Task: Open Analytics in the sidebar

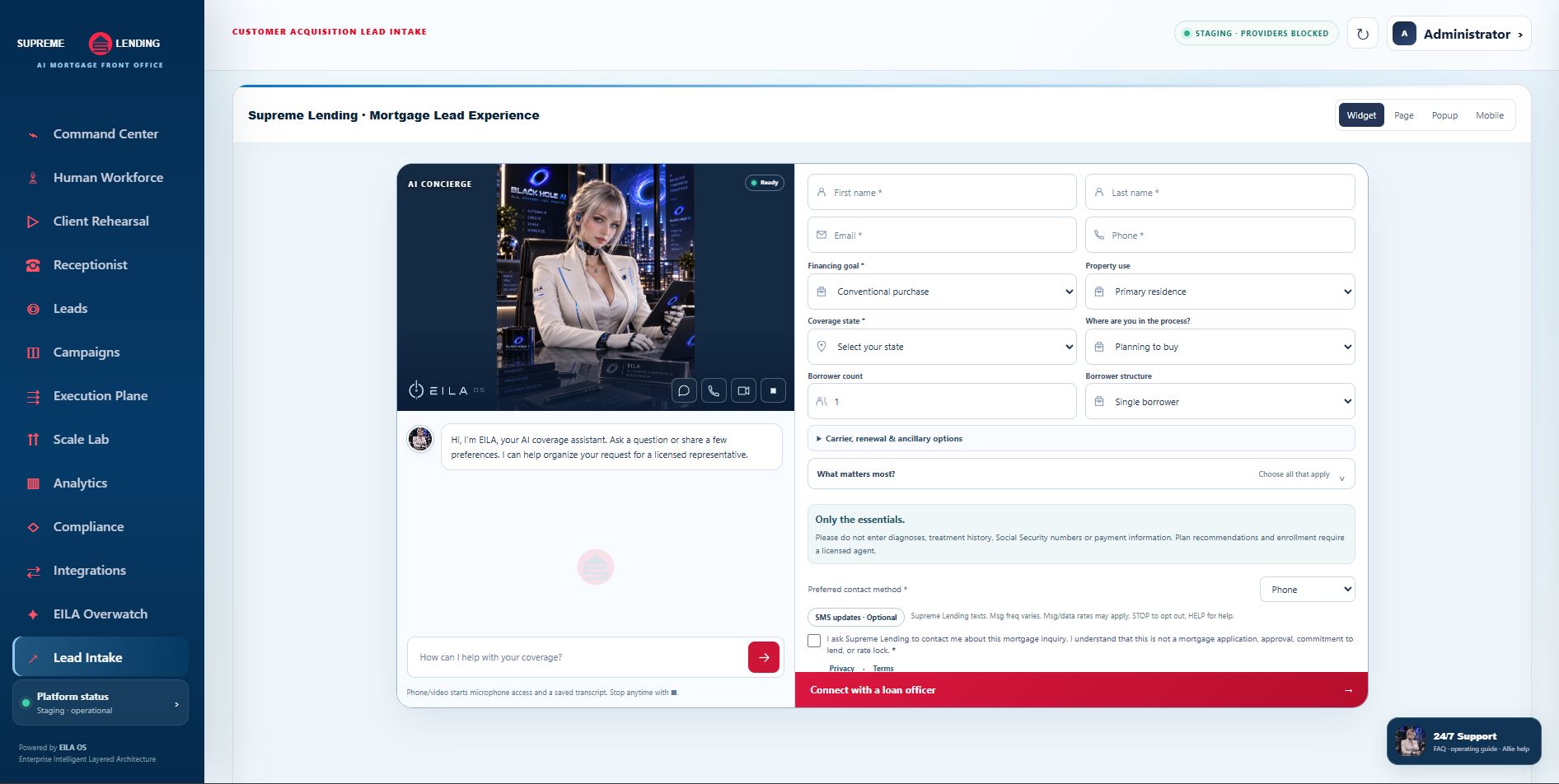Action: [x=101, y=483]
